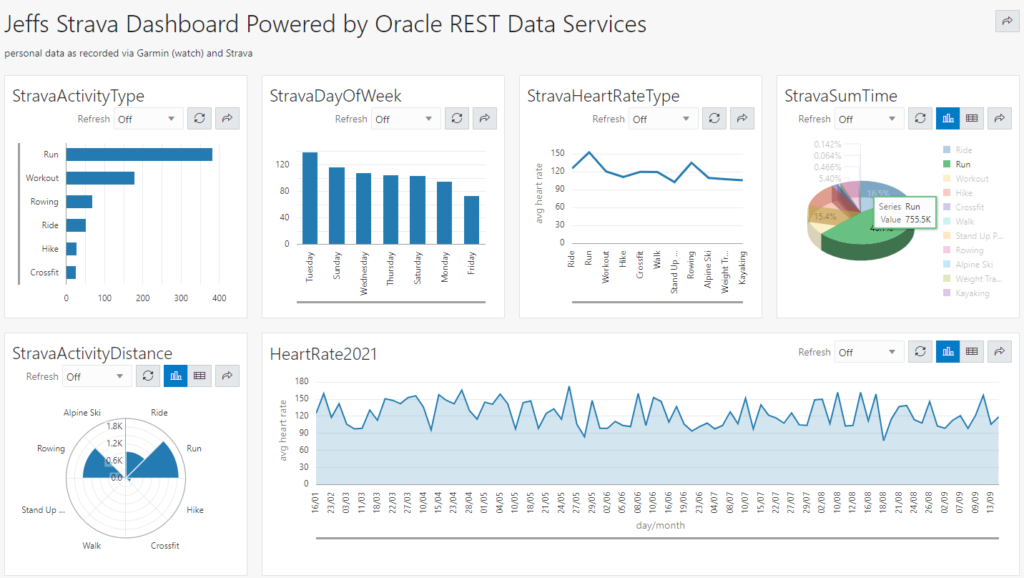The height and width of the screenshot is (578, 1024).
Task: Click the Workout bar in StravaActivityType
Action: click(100, 178)
